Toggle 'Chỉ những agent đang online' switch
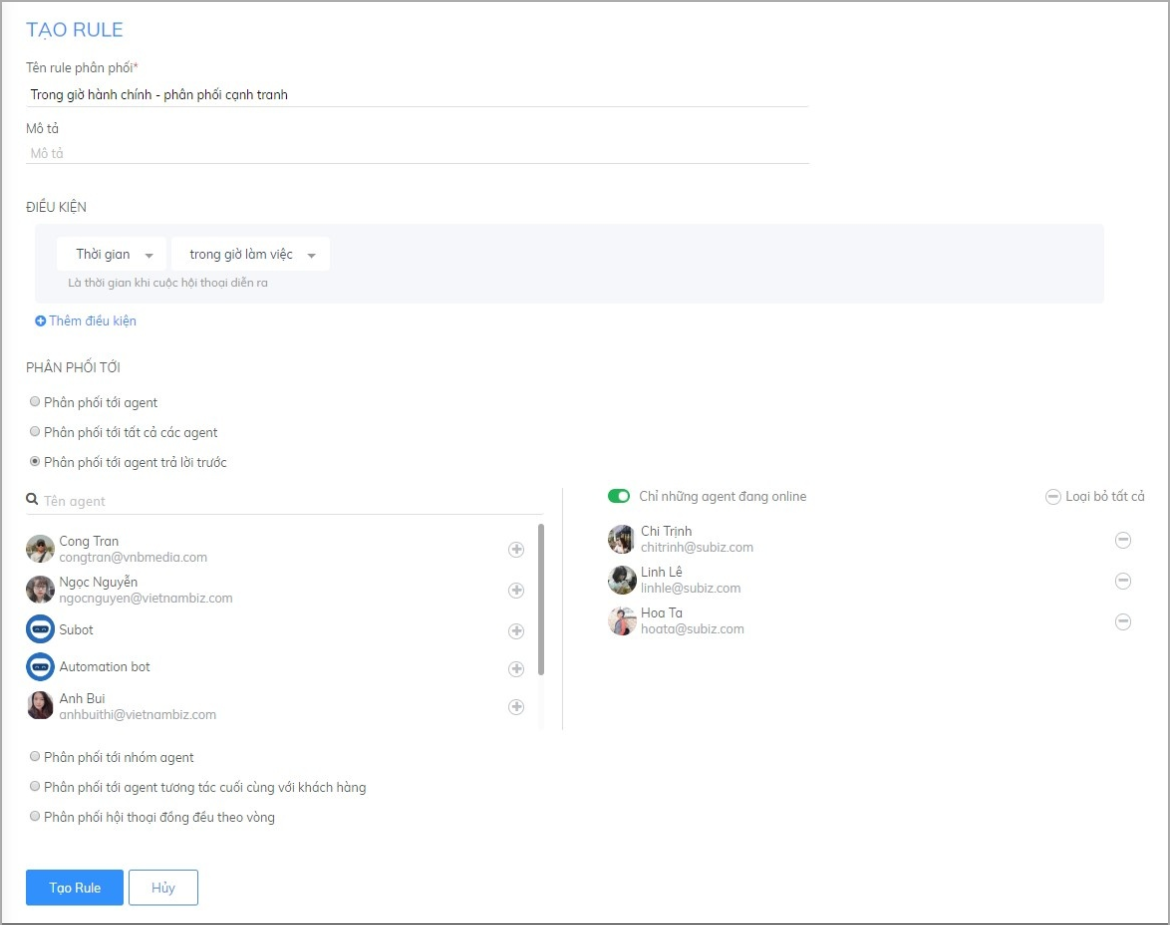The width and height of the screenshot is (1170, 925). tap(619, 496)
